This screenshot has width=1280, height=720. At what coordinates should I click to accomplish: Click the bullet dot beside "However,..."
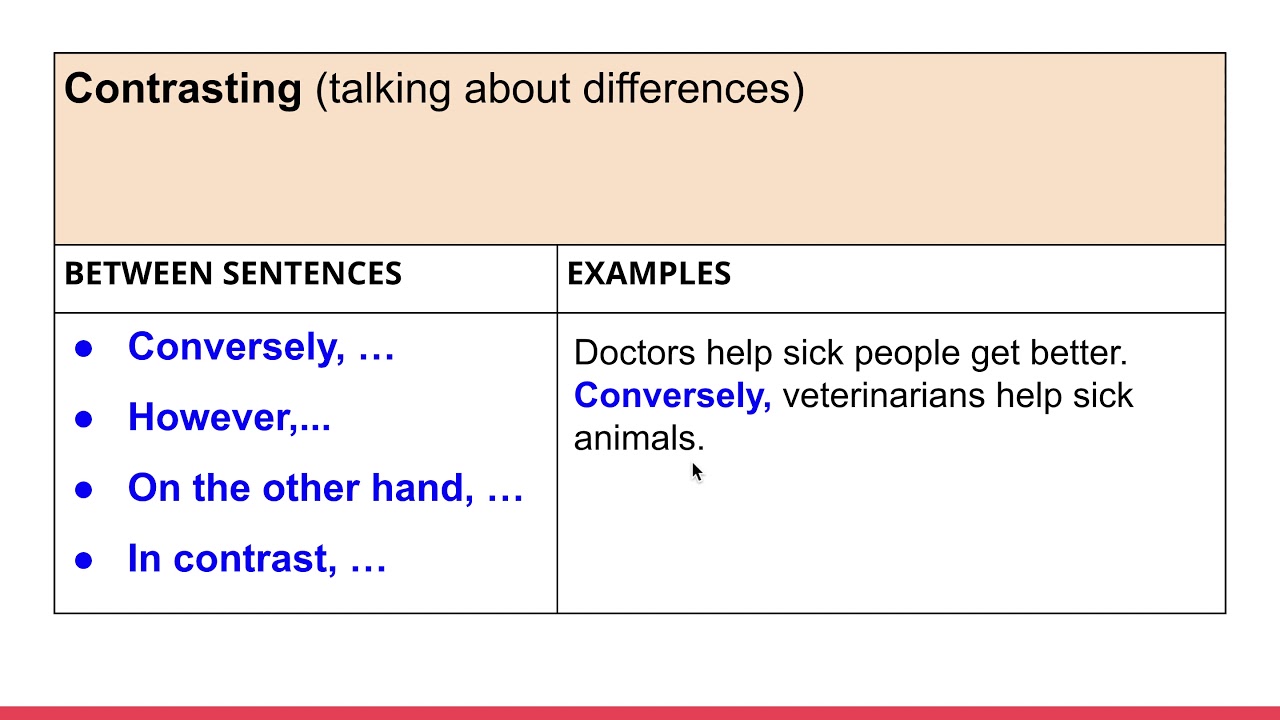(84, 419)
